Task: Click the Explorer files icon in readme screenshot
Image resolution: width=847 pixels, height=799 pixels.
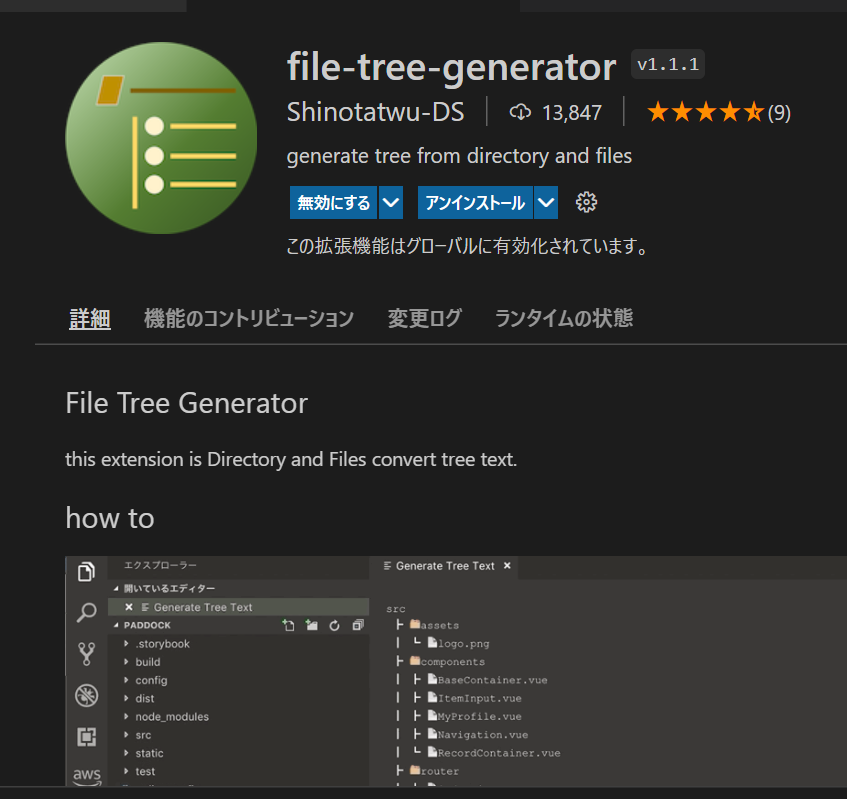Action: pyautogui.click(x=86, y=571)
